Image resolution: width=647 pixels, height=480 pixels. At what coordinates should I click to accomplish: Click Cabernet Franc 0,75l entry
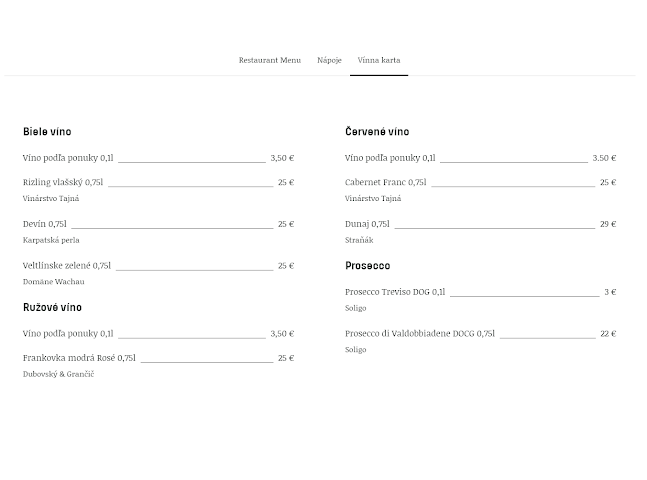tap(385, 183)
